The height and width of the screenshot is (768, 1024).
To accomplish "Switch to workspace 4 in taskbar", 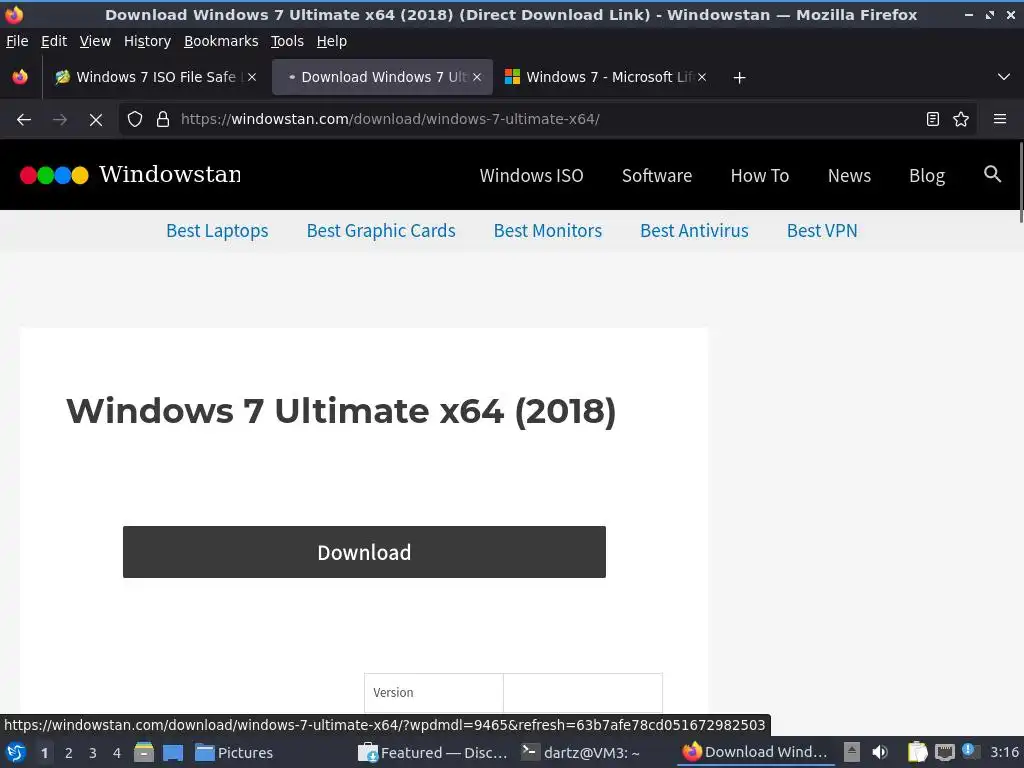I will coord(117,753).
